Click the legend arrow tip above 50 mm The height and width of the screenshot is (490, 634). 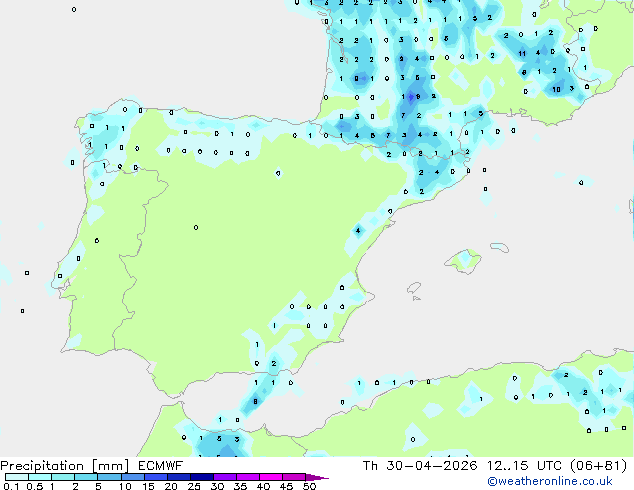pos(318,477)
